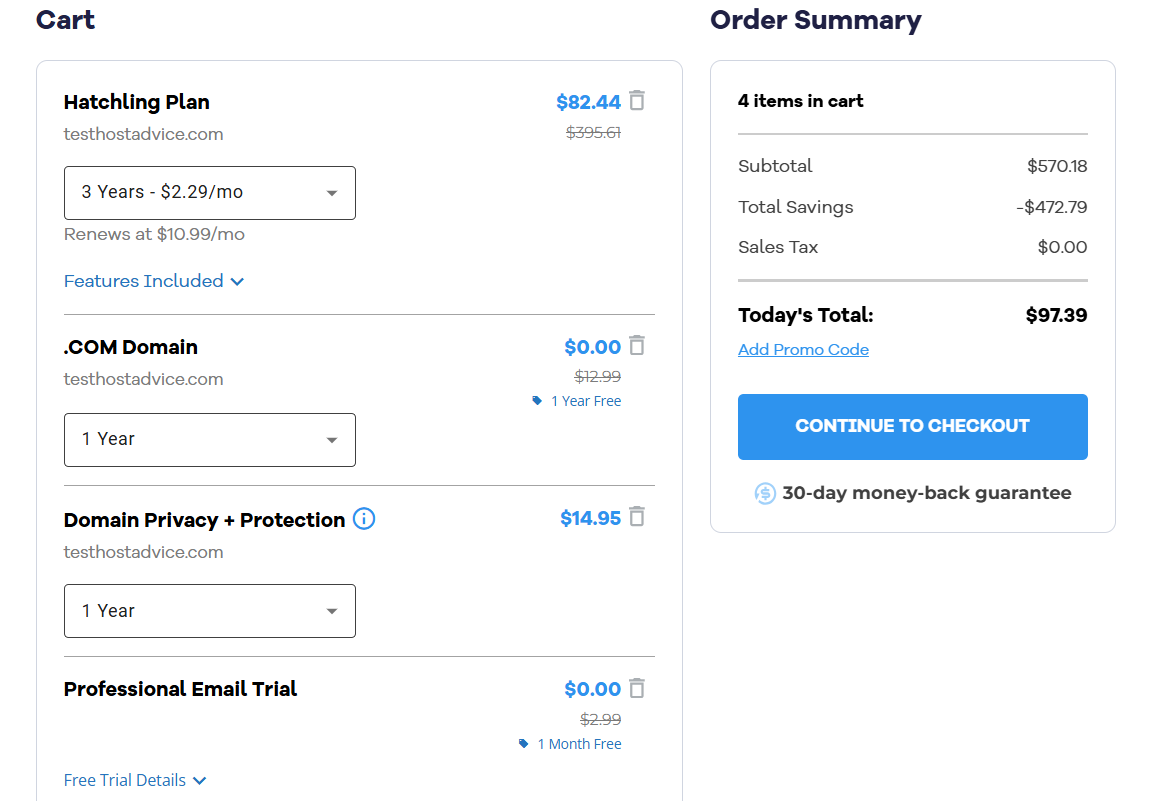Screen dimensions: 1149x801
Task: Open the 3 Years - $2.29/mo term dropdown
Action: coord(210,193)
